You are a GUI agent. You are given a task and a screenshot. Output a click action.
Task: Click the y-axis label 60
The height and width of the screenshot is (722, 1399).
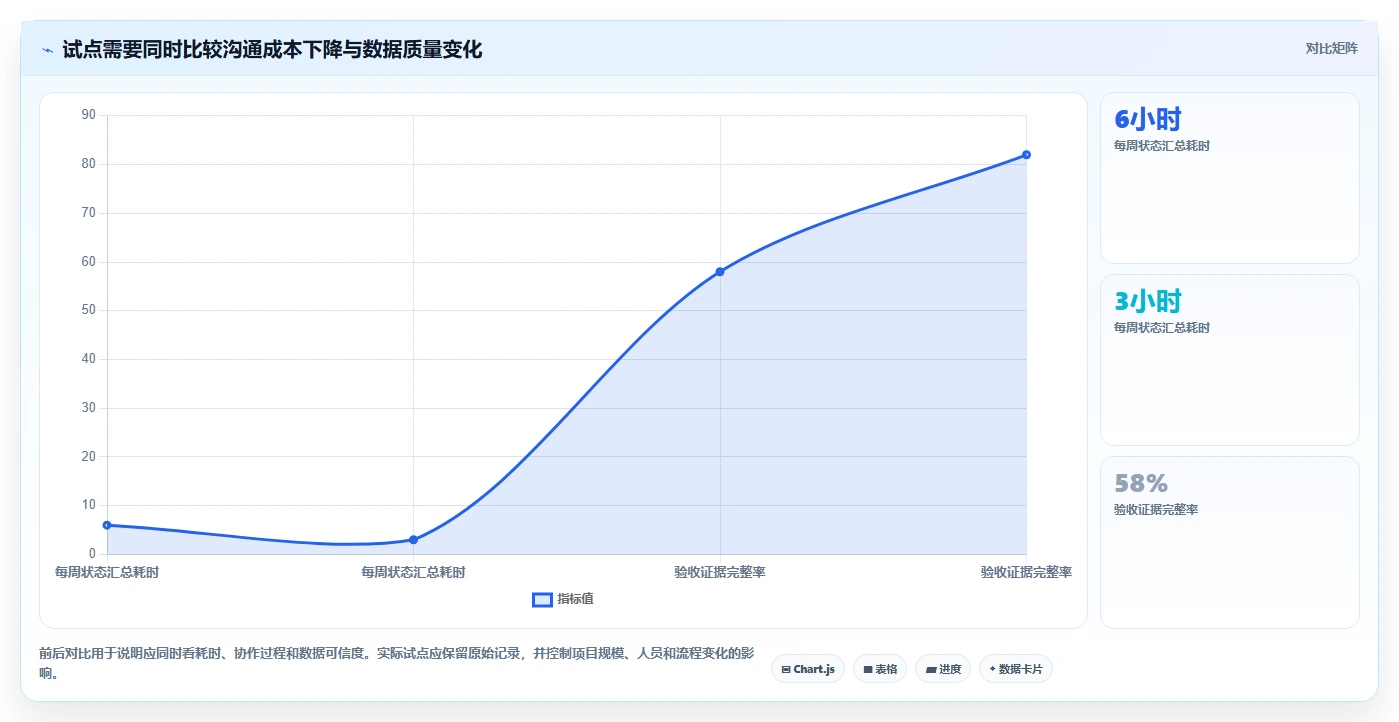click(88, 262)
